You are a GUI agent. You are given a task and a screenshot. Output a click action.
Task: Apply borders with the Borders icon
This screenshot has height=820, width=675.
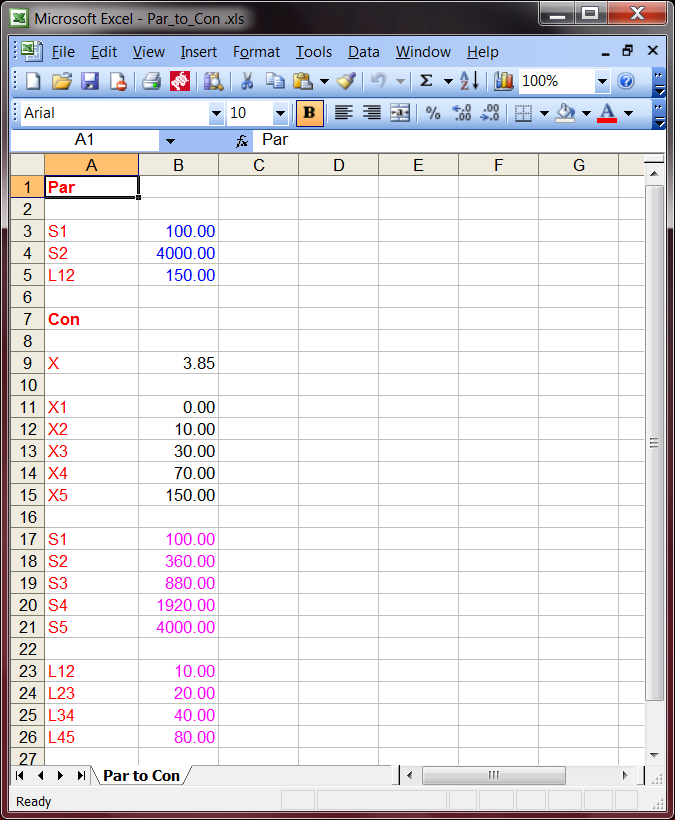point(523,112)
